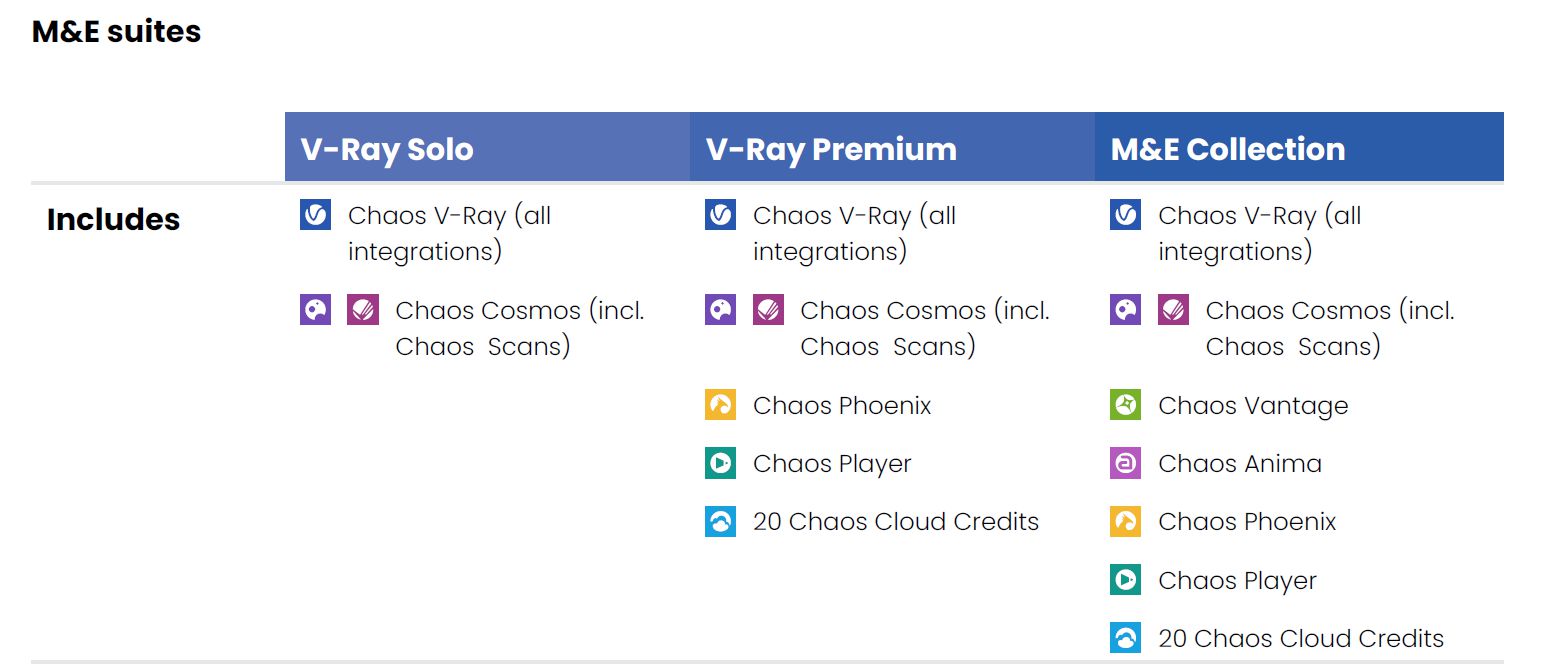The image size is (1542, 672).
Task: Click the cloud credits icon in M&E Collection
Action: [1125, 638]
